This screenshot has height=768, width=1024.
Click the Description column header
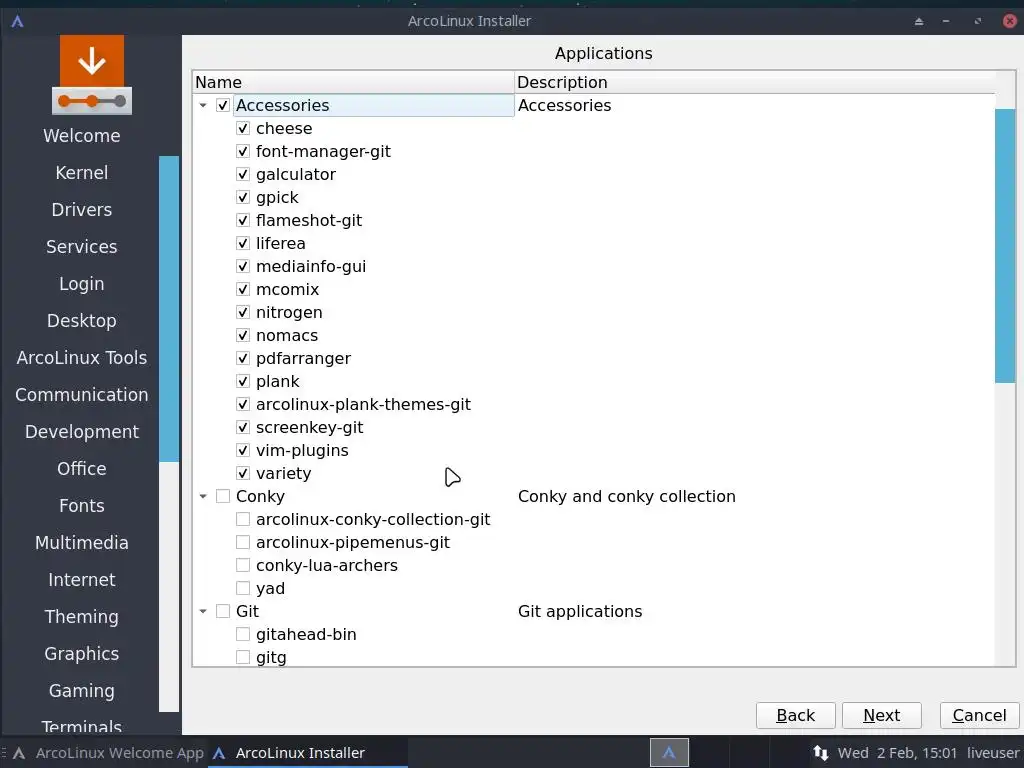point(755,82)
